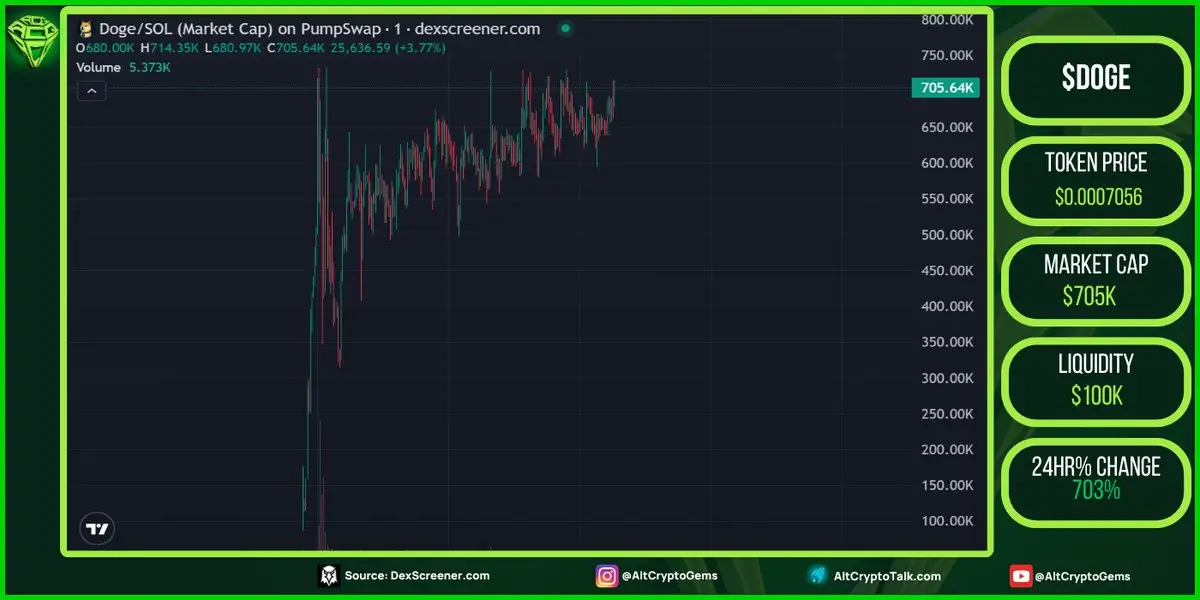
Task: Click the Market Cap $705K card
Action: pos(1096,280)
